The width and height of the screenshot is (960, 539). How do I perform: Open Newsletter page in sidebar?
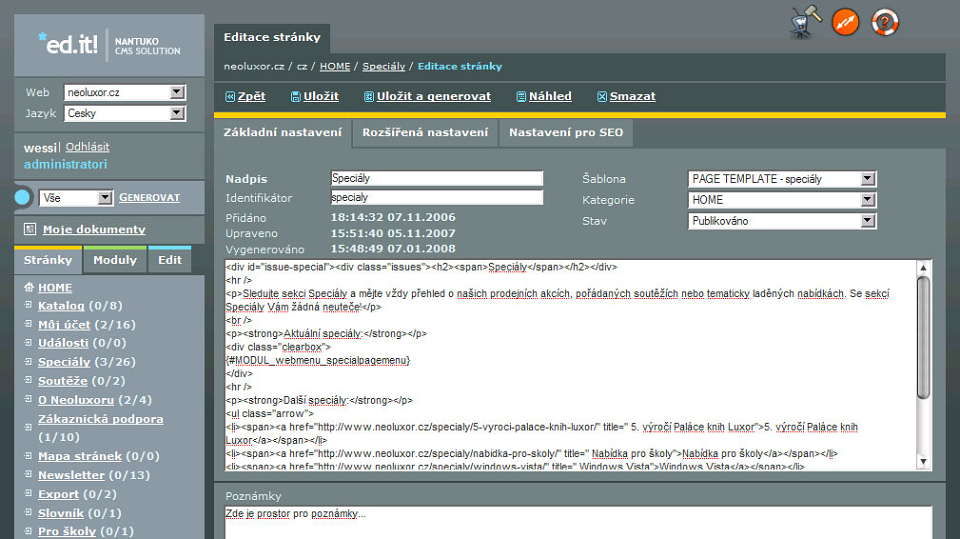72,475
